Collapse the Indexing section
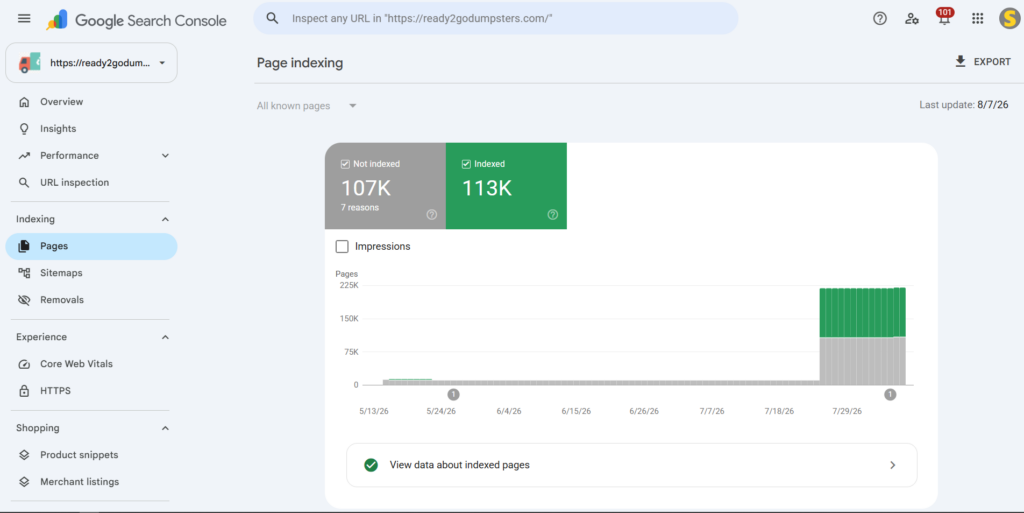Viewport: 1024px width, 513px height. (165, 219)
